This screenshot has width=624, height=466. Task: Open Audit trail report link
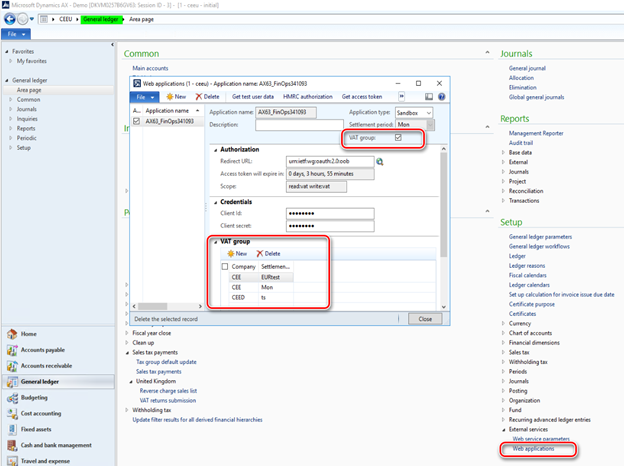(x=521, y=143)
